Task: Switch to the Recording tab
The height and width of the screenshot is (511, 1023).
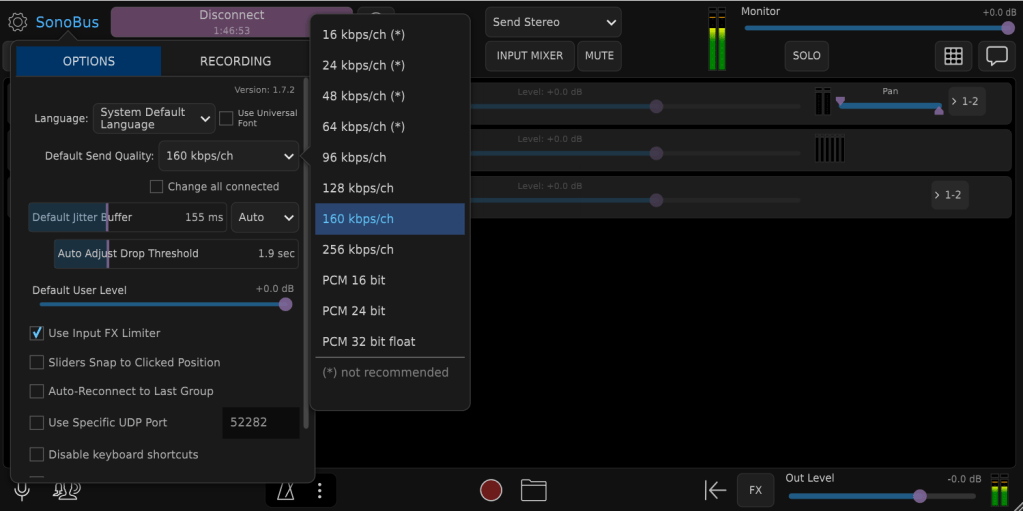Action: click(x=235, y=61)
